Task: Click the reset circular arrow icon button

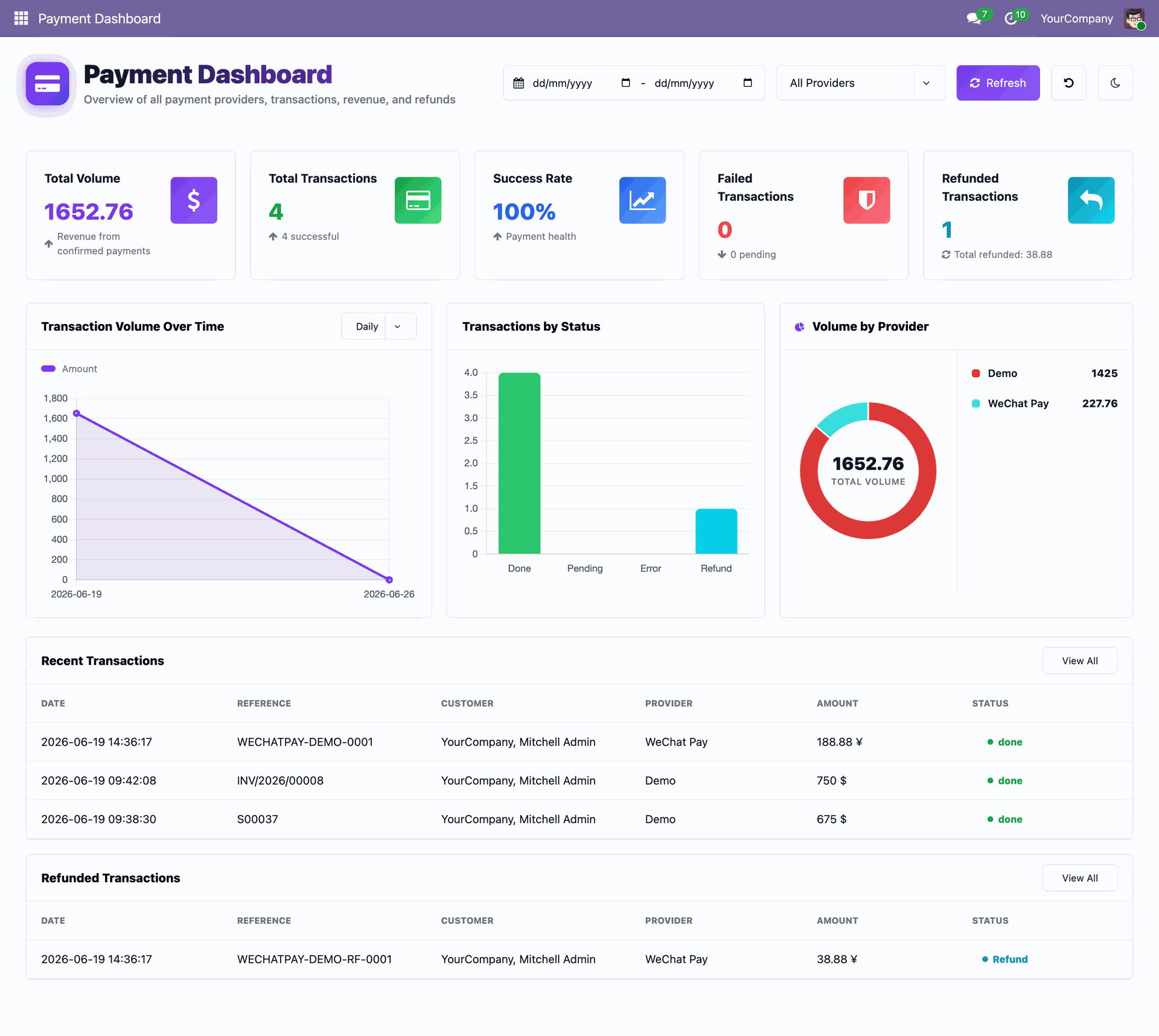Action: pos(1068,83)
